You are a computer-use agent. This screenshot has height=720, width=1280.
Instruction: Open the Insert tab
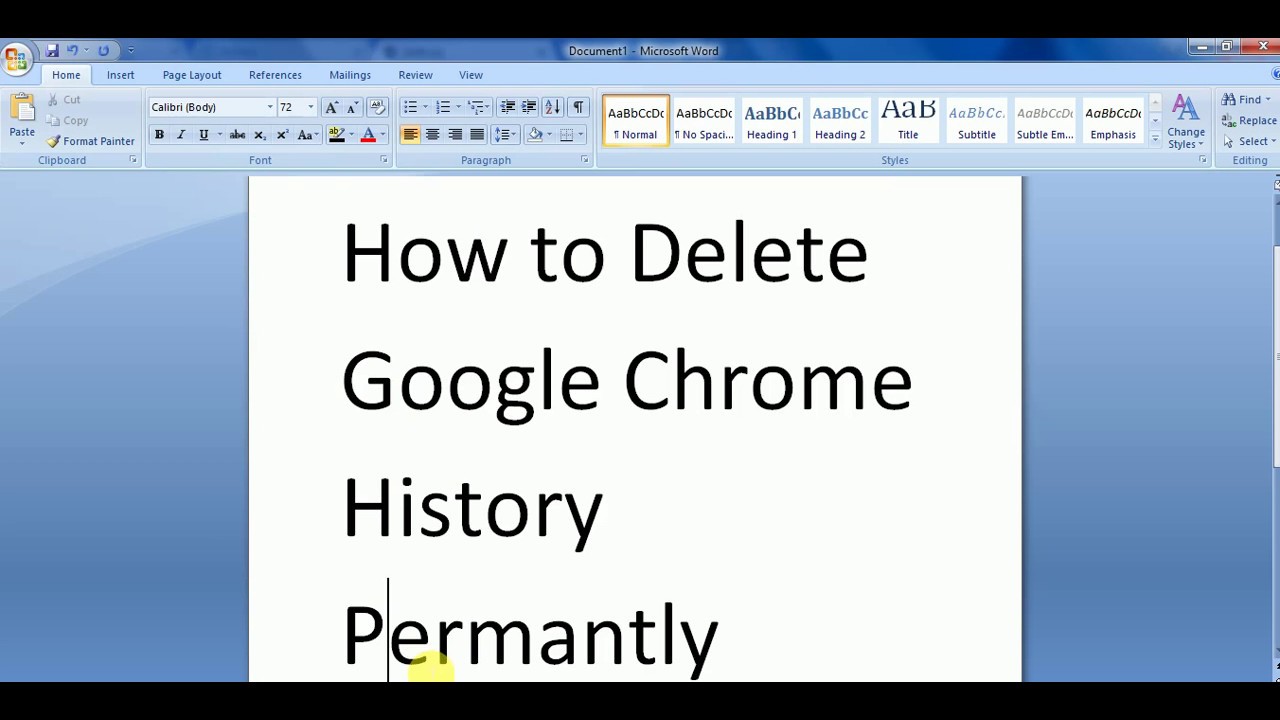(120, 75)
